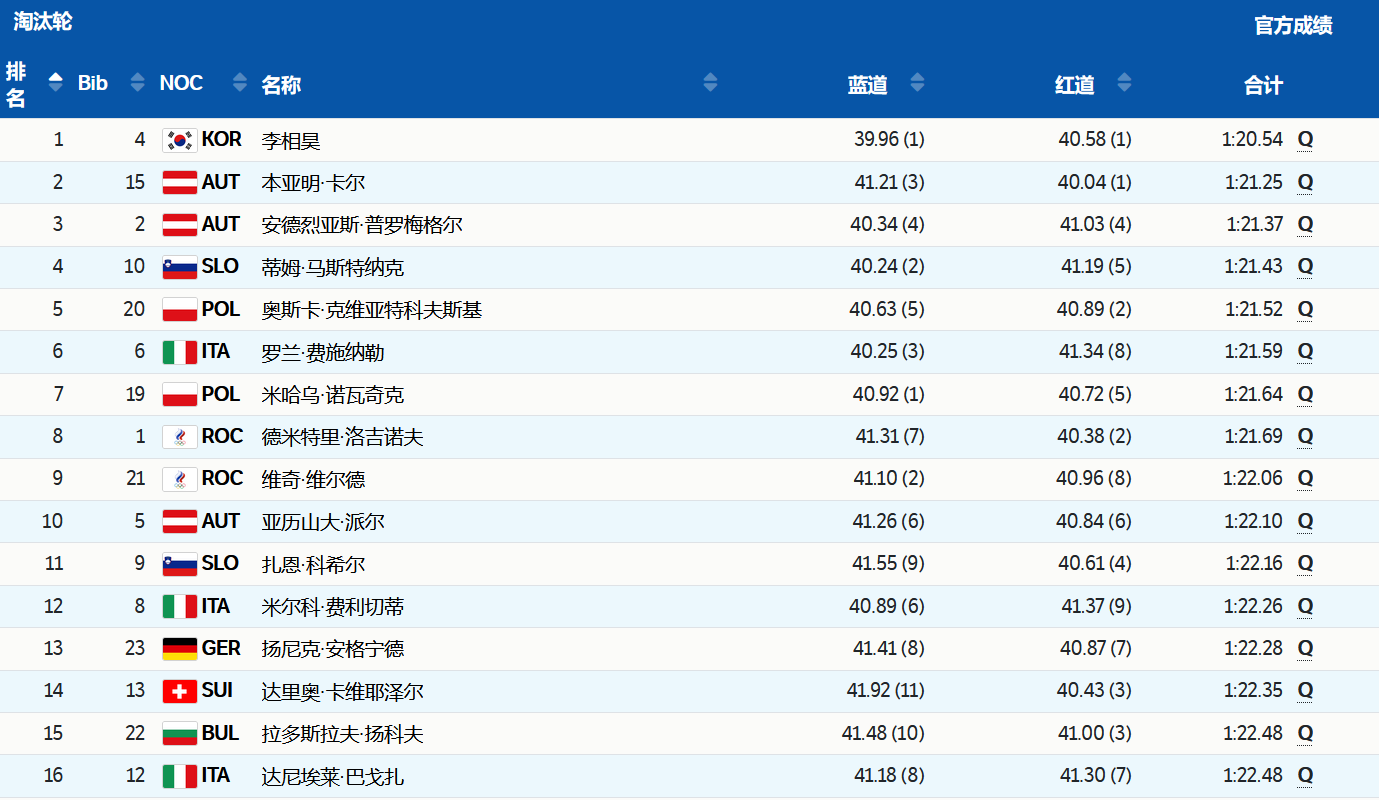The image size is (1386, 800).
Task: Select athlete name 德米特里·洛吉诺夫
Action: pyautogui.click(x=343, y=438)
